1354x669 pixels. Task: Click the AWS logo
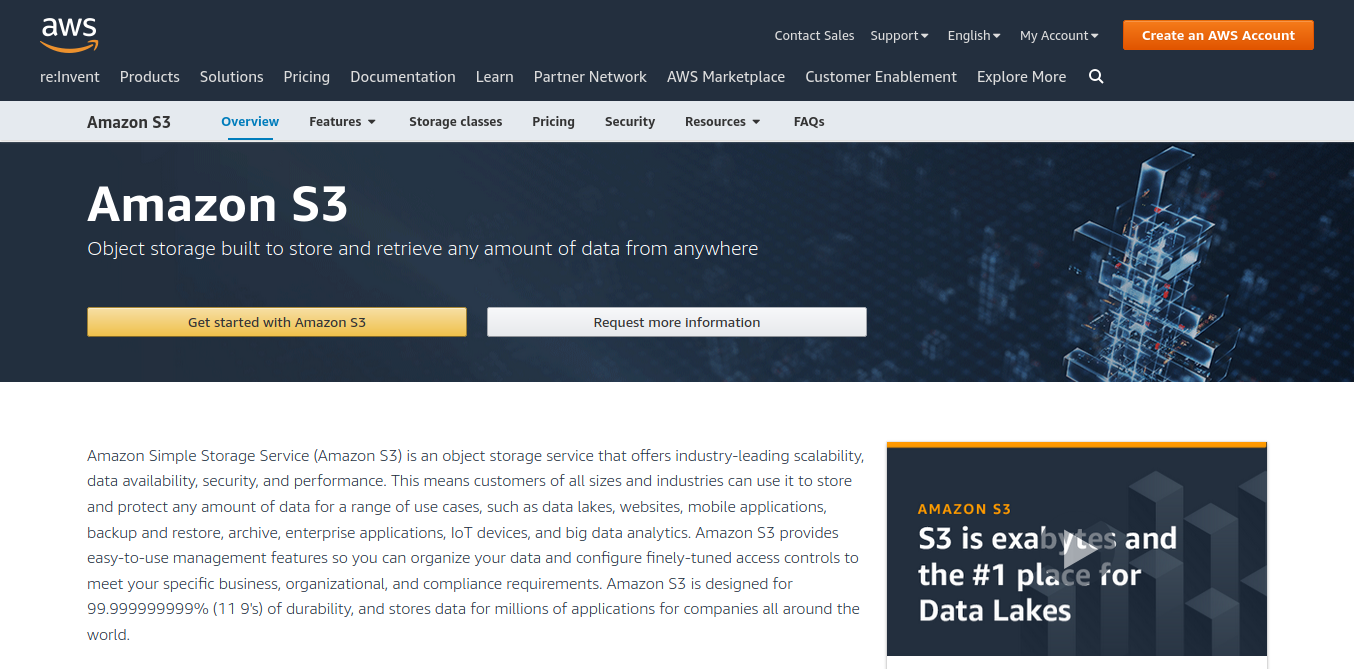tap(69, 35)
